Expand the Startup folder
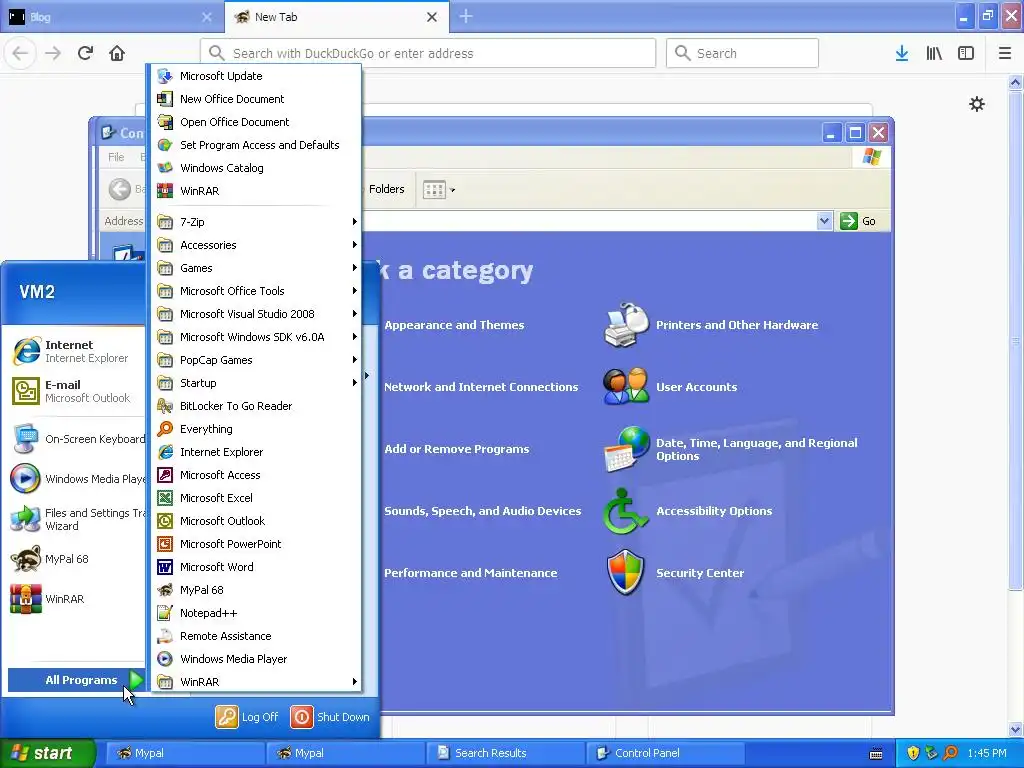Image resolution: width=1024 pixels, height=768 pixels. [x=256, y=383]
